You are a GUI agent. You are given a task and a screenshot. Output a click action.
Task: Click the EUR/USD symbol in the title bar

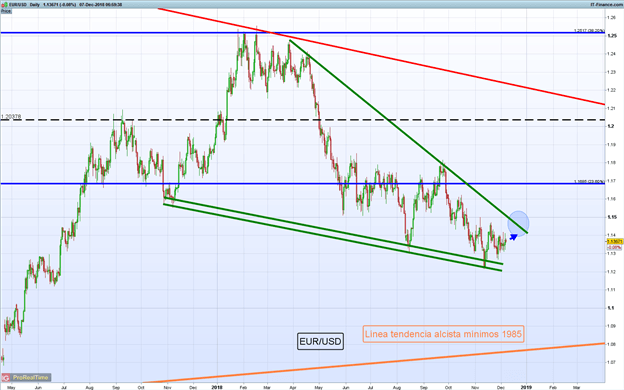(17, 5)
